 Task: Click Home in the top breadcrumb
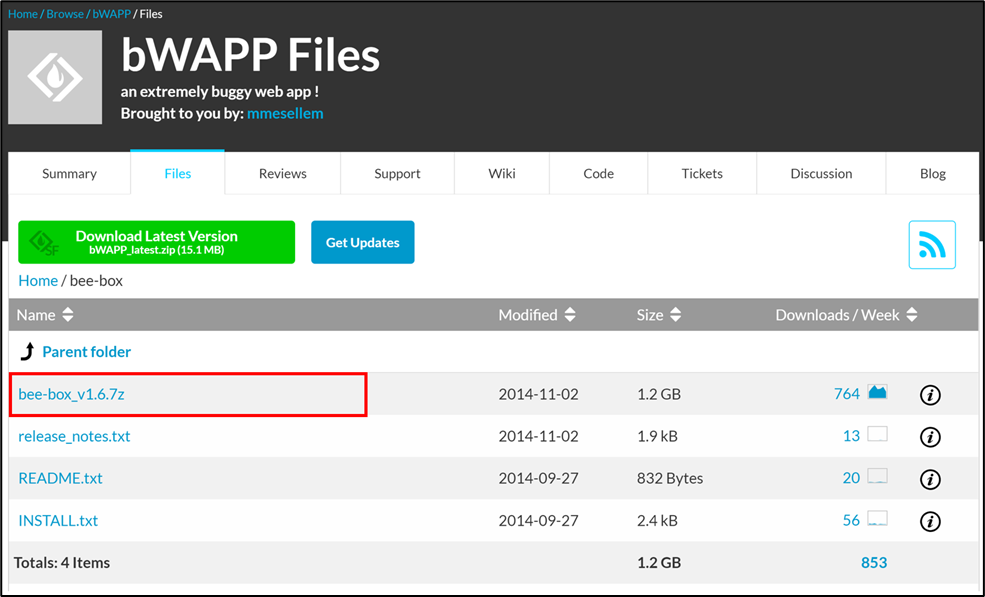[x=23, y=14]
